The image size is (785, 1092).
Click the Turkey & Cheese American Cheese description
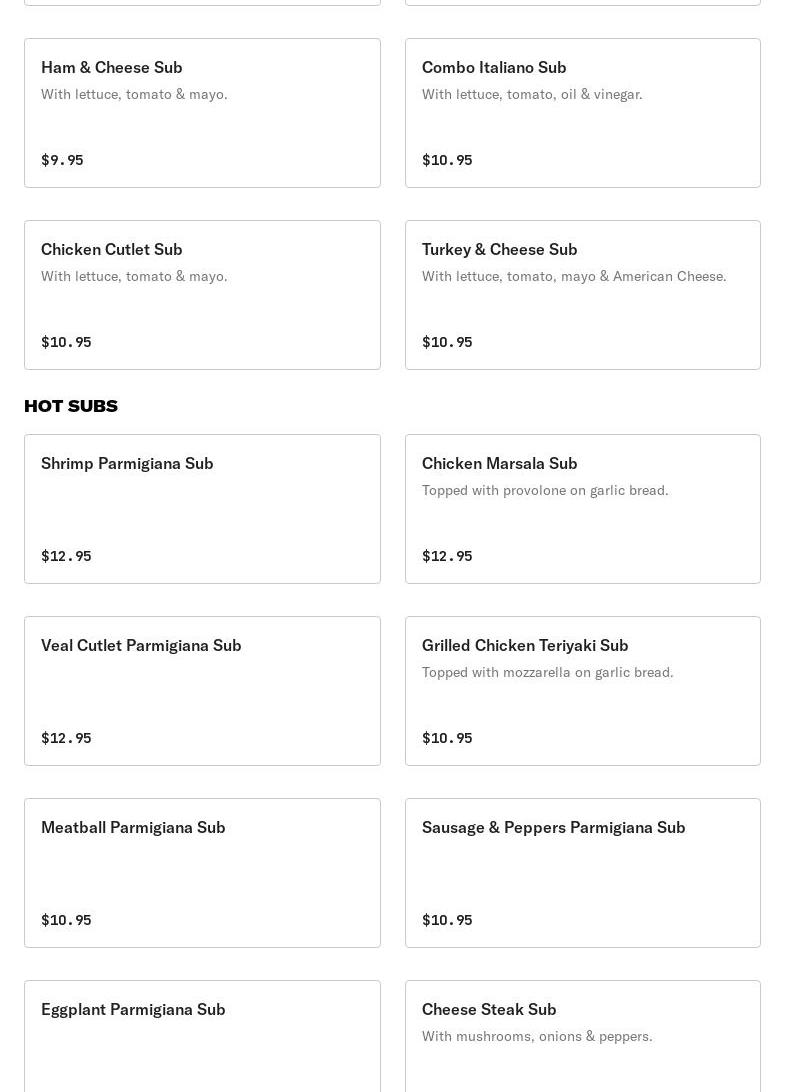(574, 276)
